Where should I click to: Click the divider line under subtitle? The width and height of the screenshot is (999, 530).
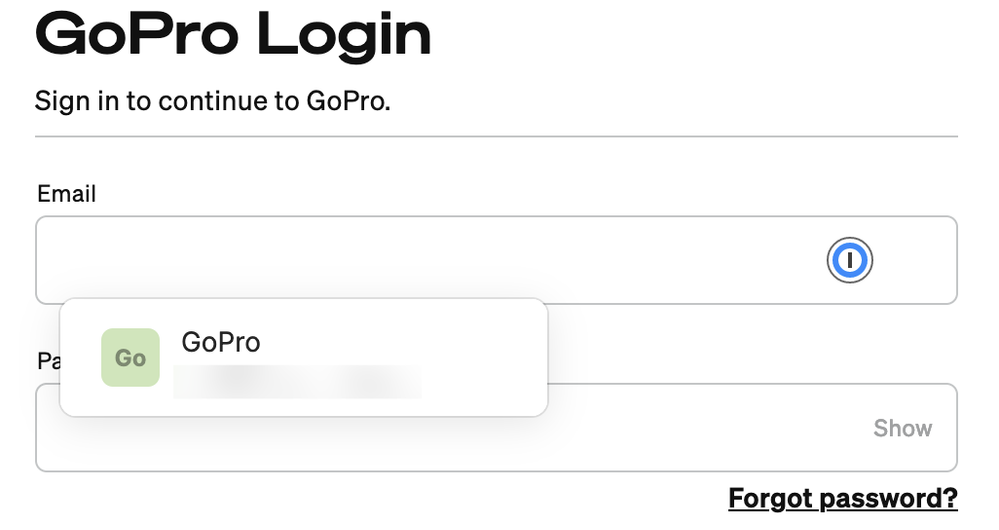pos(496,136)
